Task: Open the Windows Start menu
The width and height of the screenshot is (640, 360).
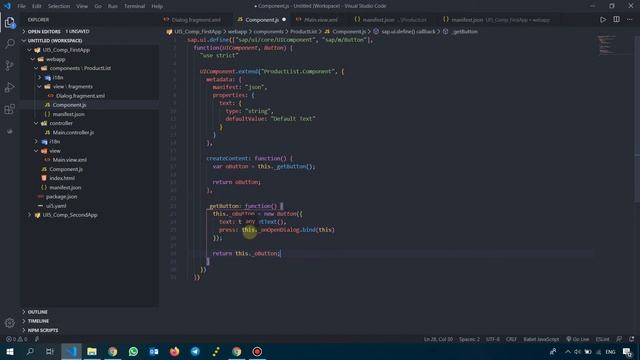Action: tap(10, 351)
